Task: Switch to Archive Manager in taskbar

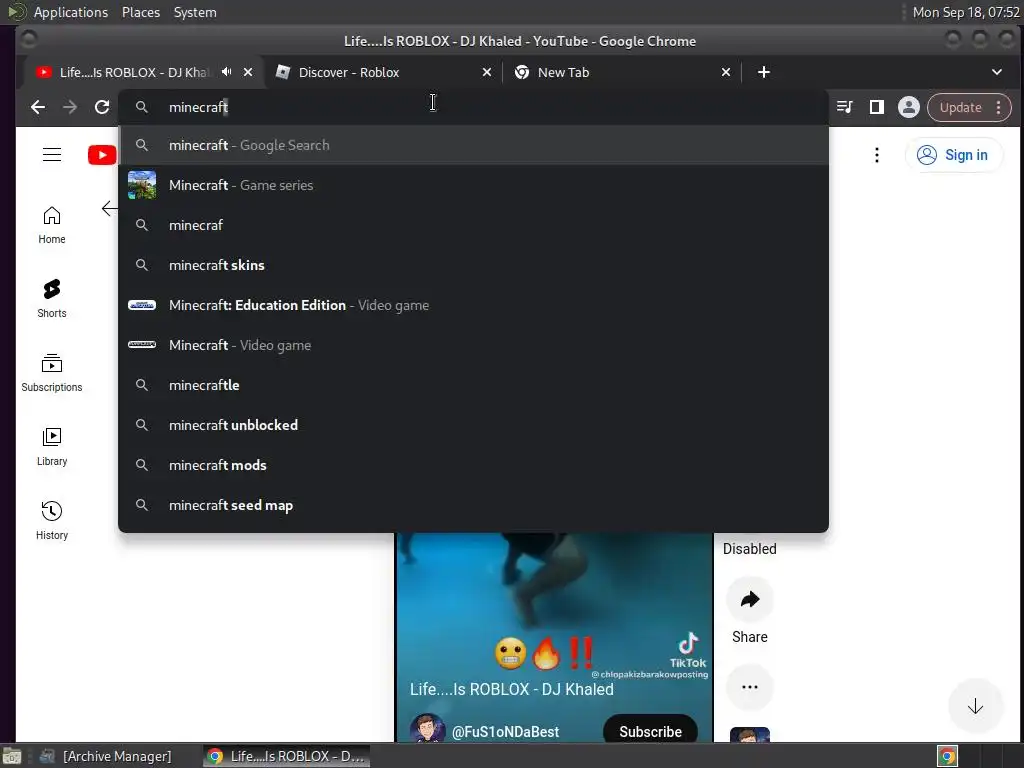Action: pyautogui.click(x=106, y=756)
